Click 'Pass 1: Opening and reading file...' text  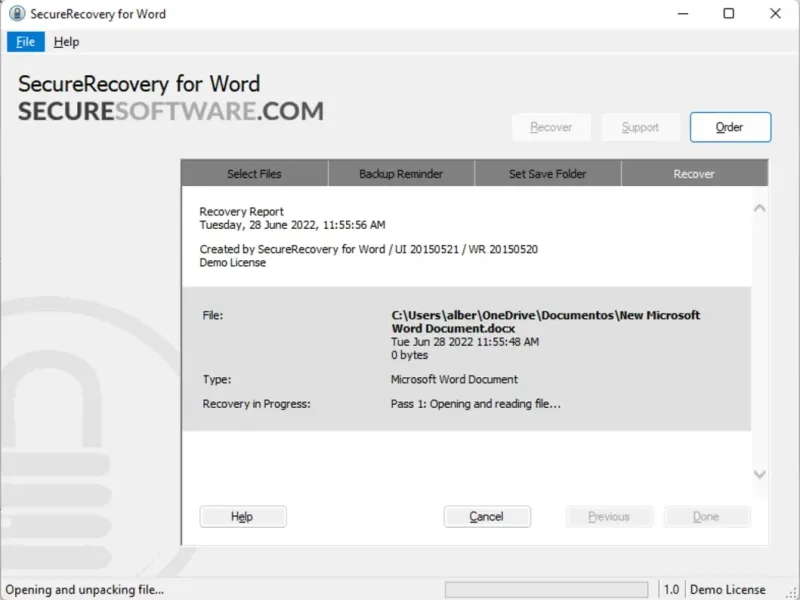point(476,404)
